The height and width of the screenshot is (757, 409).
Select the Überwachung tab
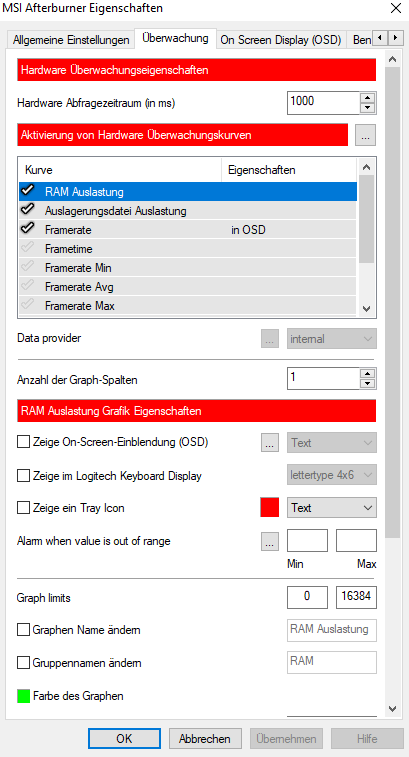click(x=175, y=38)
